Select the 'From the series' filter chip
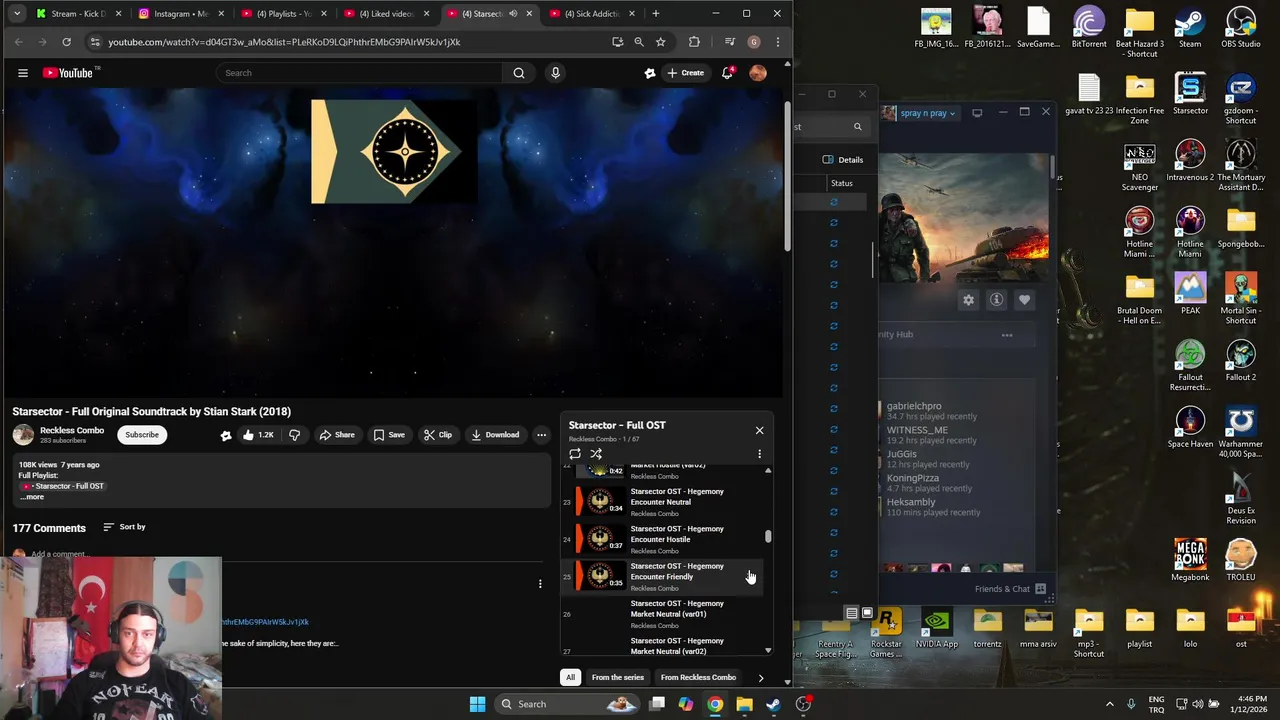The image size is (1280, 720). [x=617, y=677]
